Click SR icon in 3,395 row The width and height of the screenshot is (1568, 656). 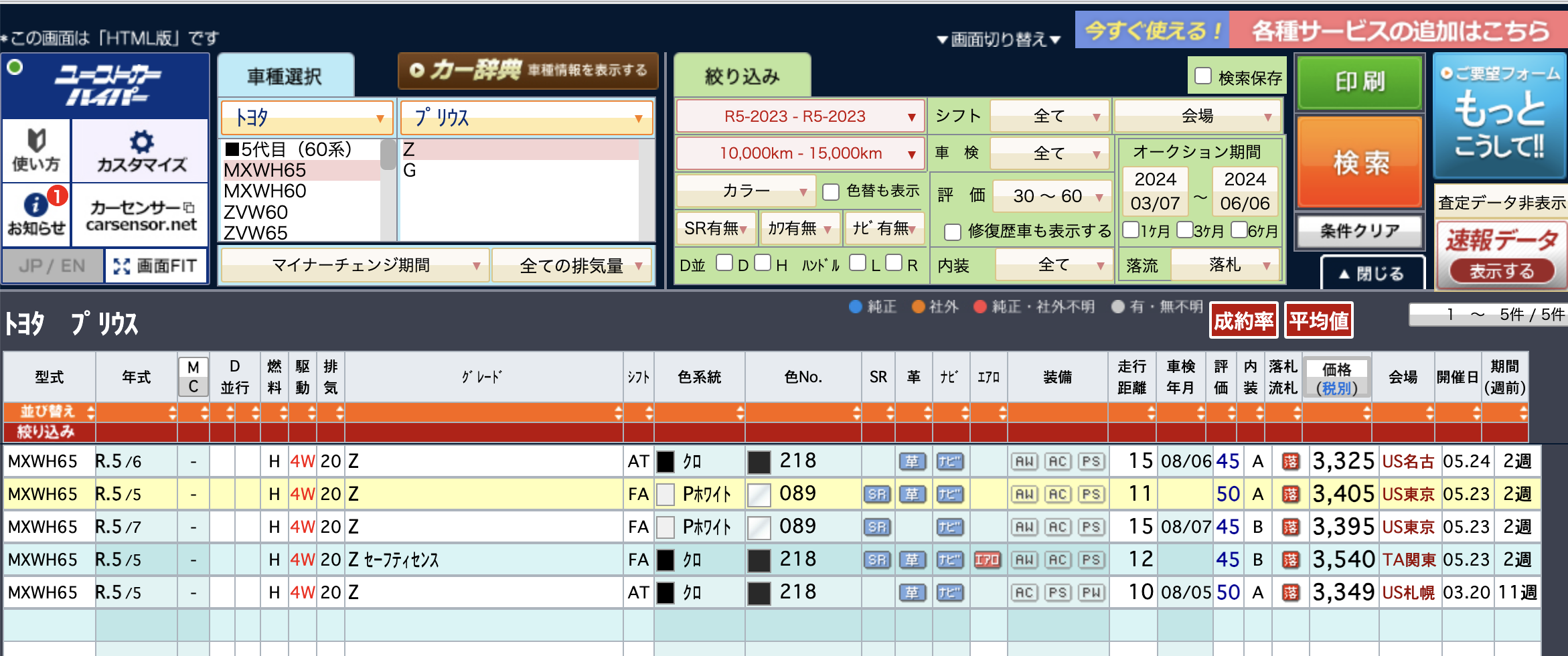click(877, 527)
